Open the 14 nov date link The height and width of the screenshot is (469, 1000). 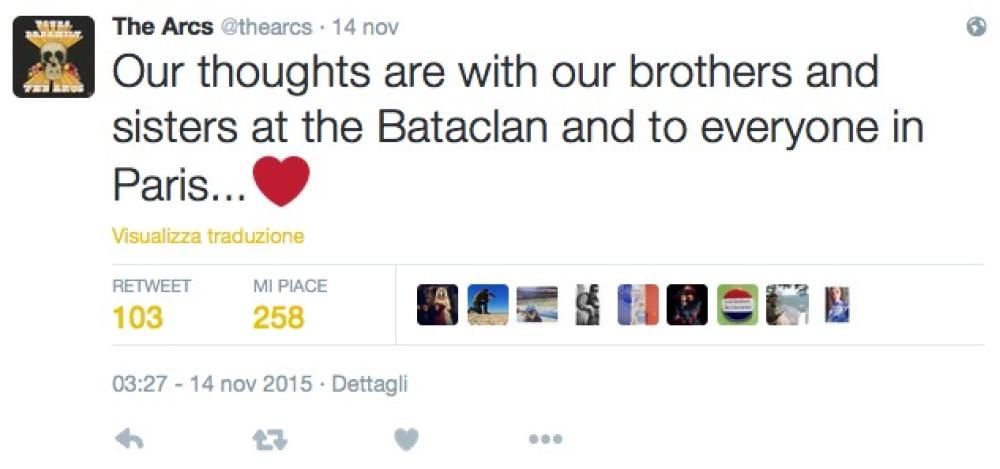click(x=365, y=27)
